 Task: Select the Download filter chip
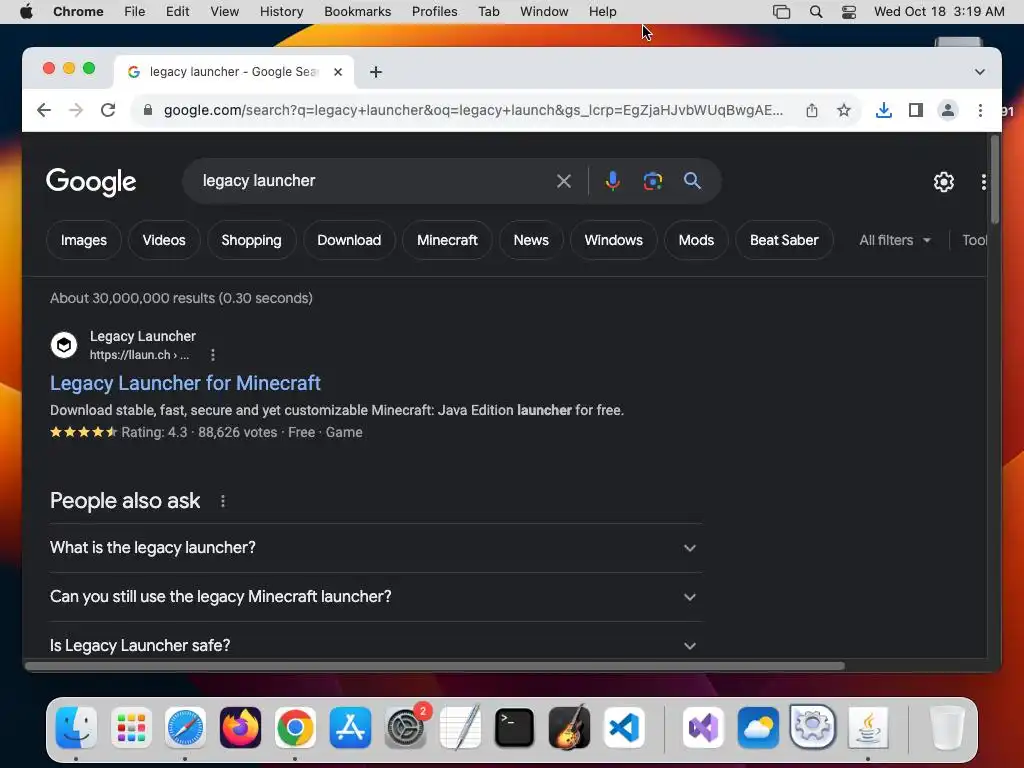coord(349,240)
